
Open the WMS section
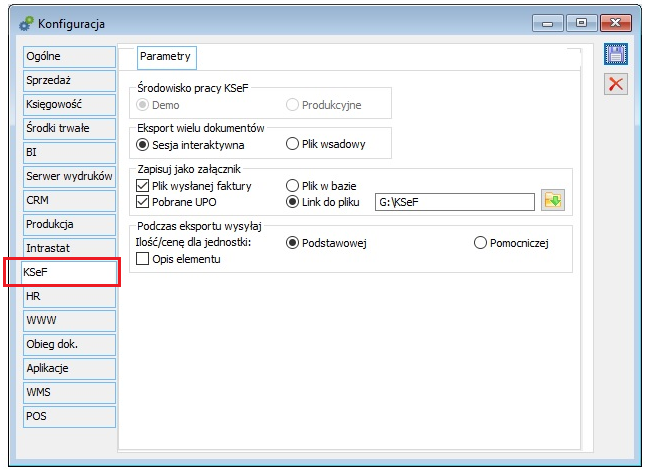[69, 393]
